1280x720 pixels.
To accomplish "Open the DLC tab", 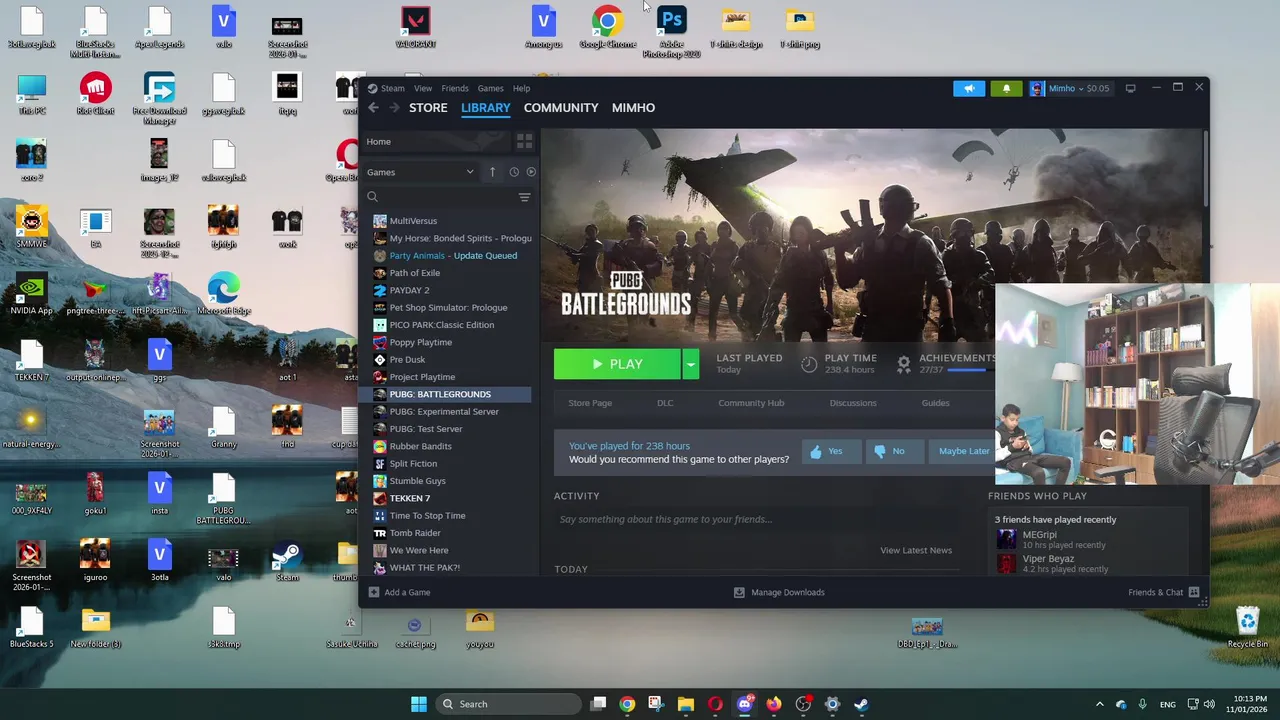I will [665, 403].
